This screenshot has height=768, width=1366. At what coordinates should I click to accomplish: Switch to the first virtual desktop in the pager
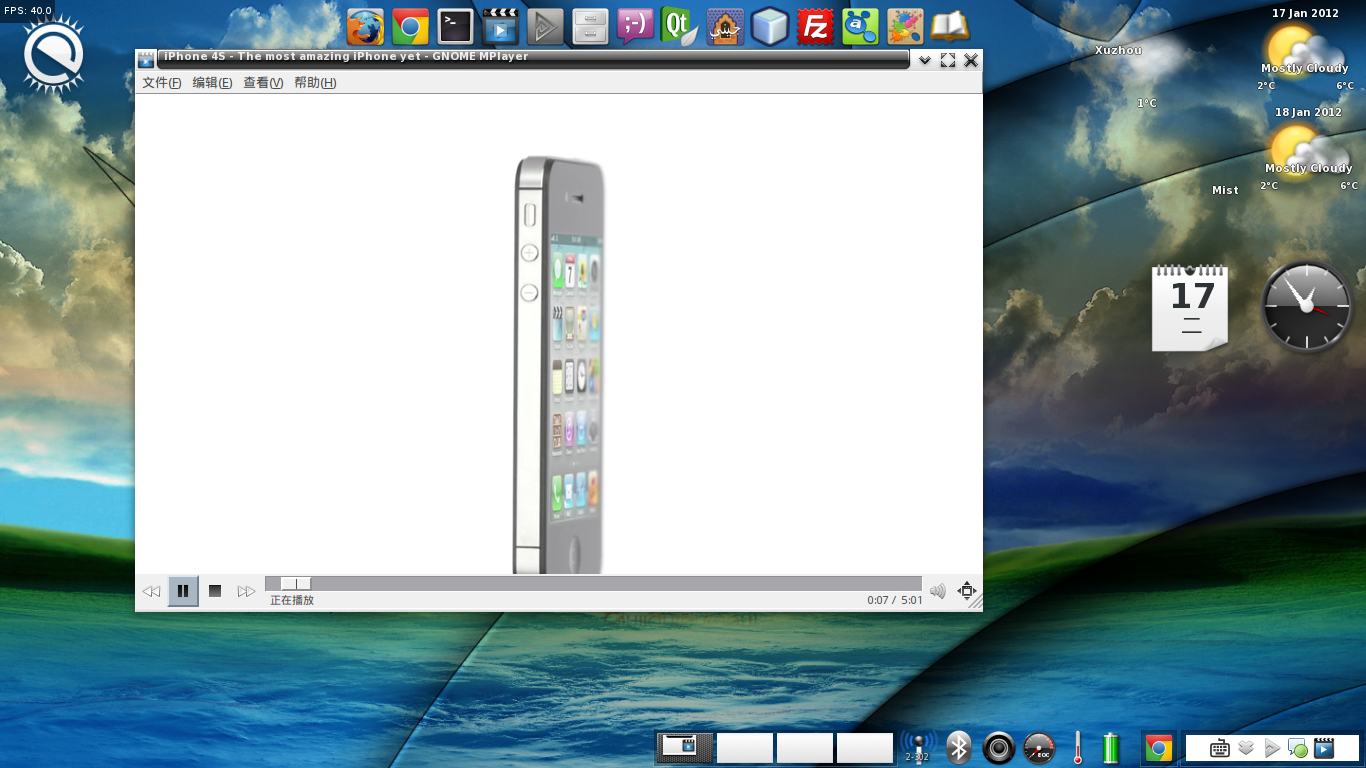point(685,748)
